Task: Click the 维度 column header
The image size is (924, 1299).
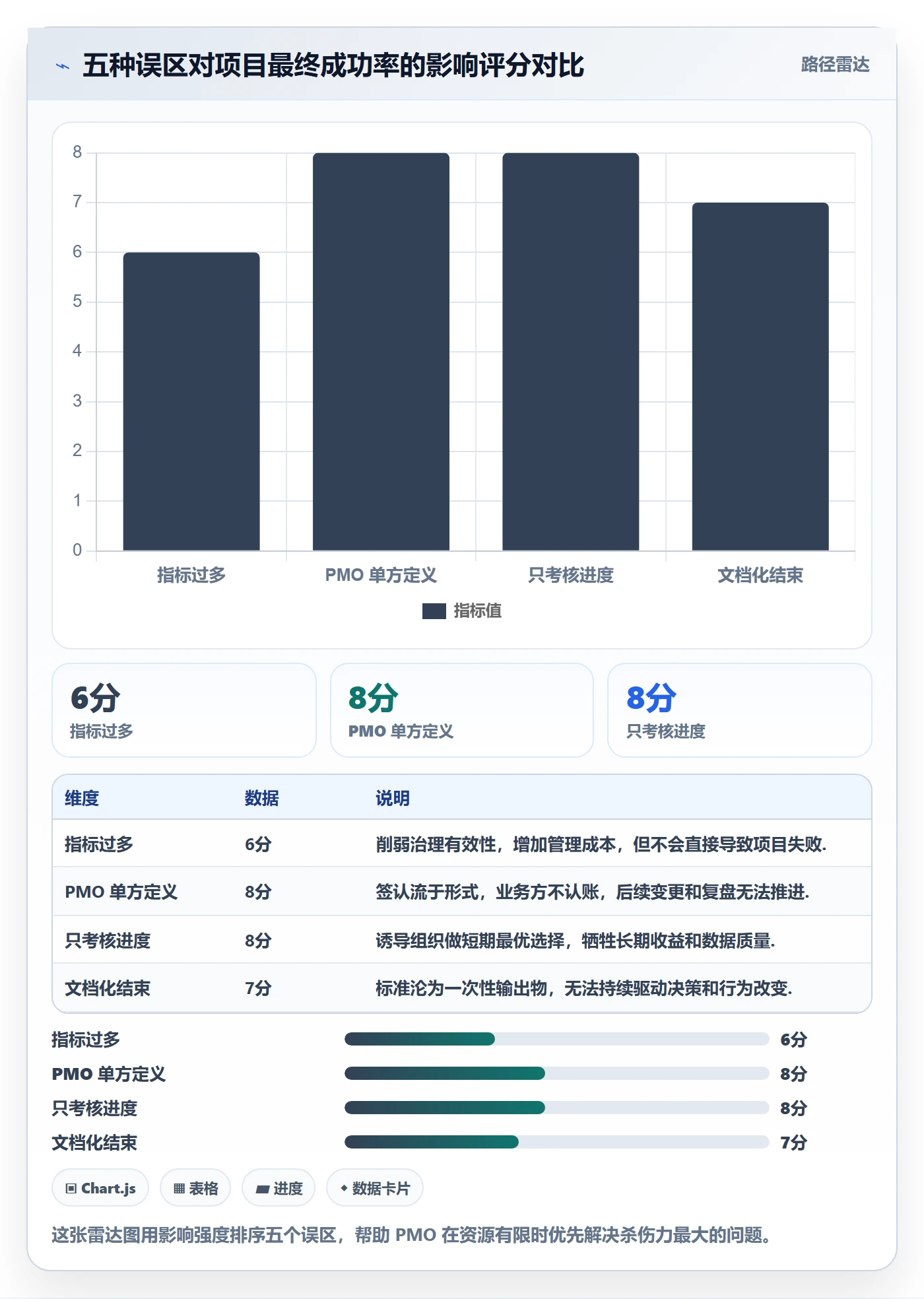Action: pos(82,798)
